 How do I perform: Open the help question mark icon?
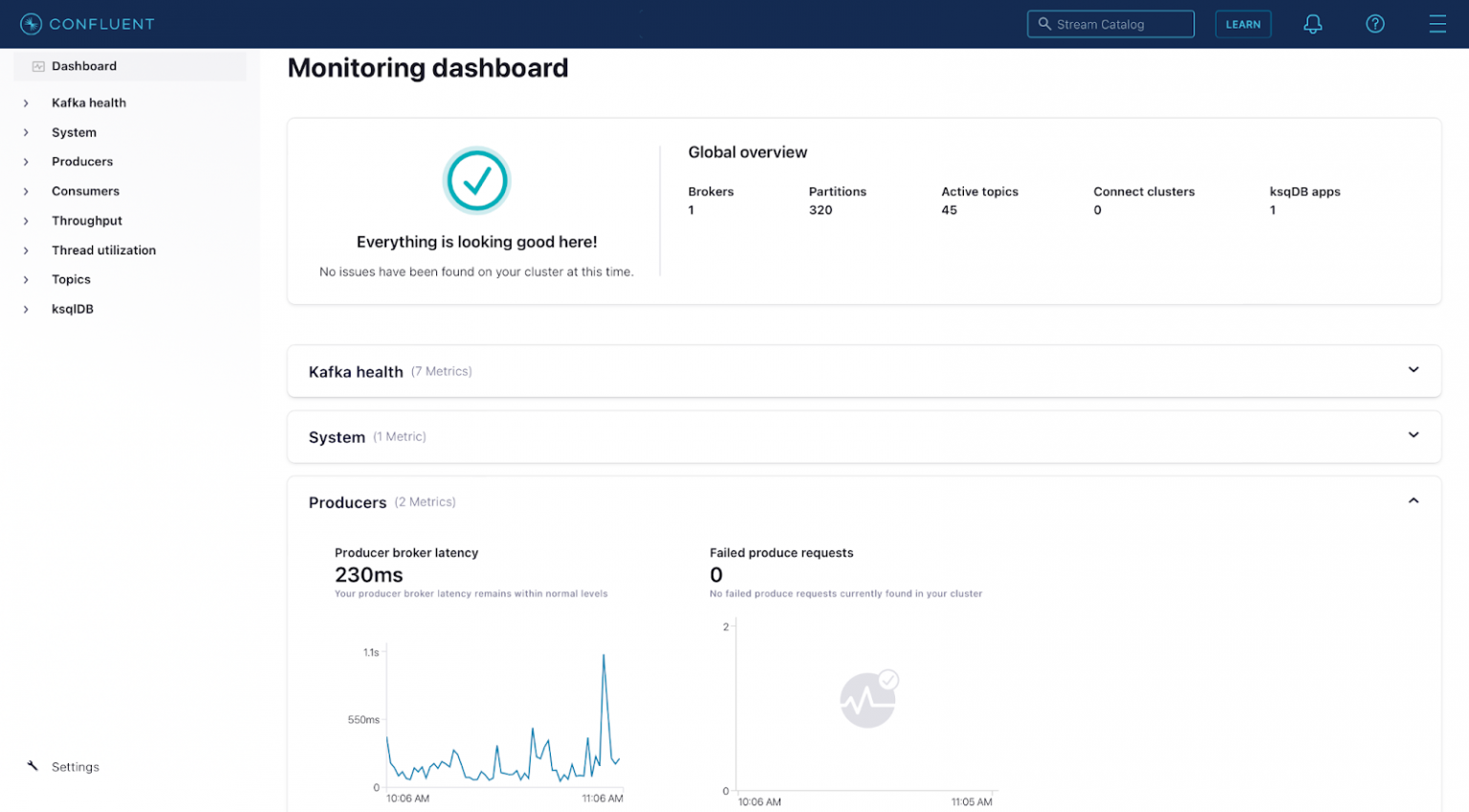point(1374,24)
